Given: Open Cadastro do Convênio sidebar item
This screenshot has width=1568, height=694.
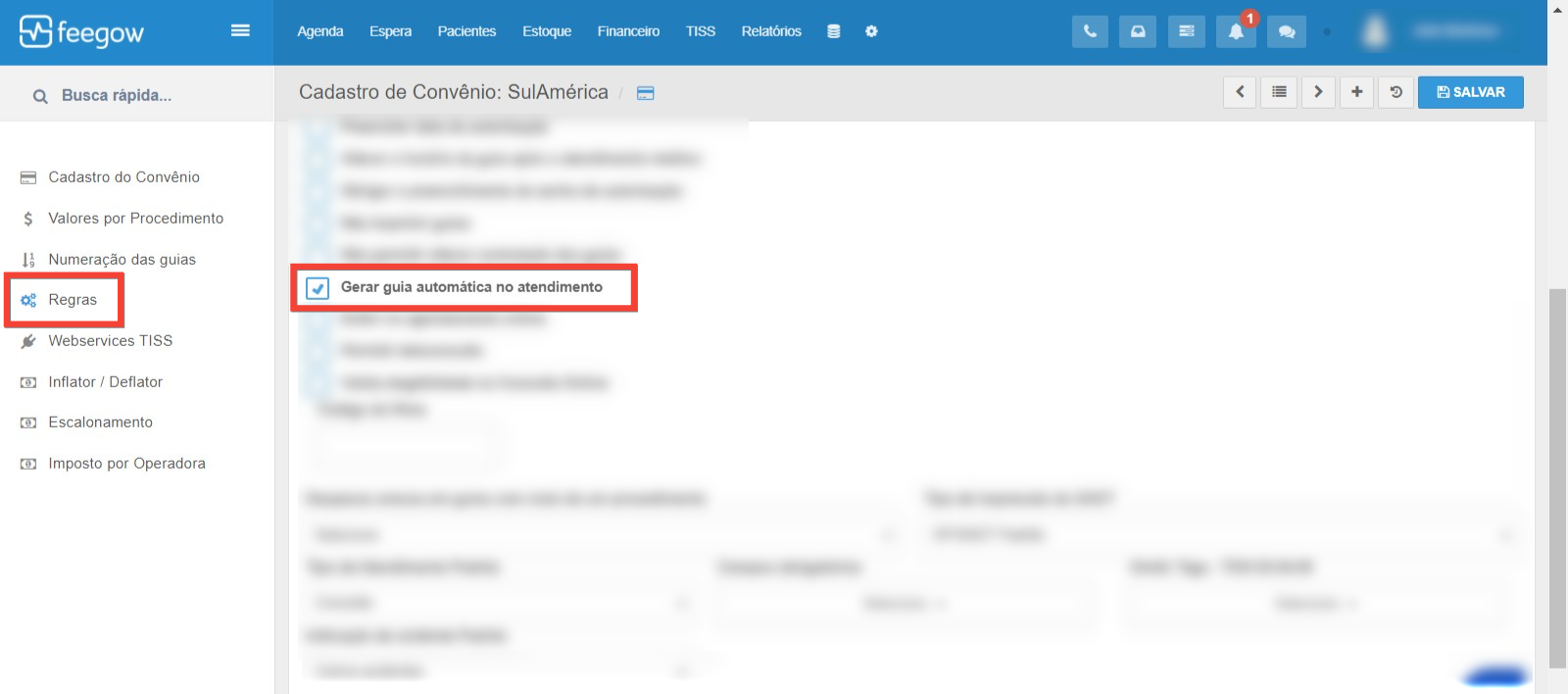Looking at the screenshot, I should [123, 177].
